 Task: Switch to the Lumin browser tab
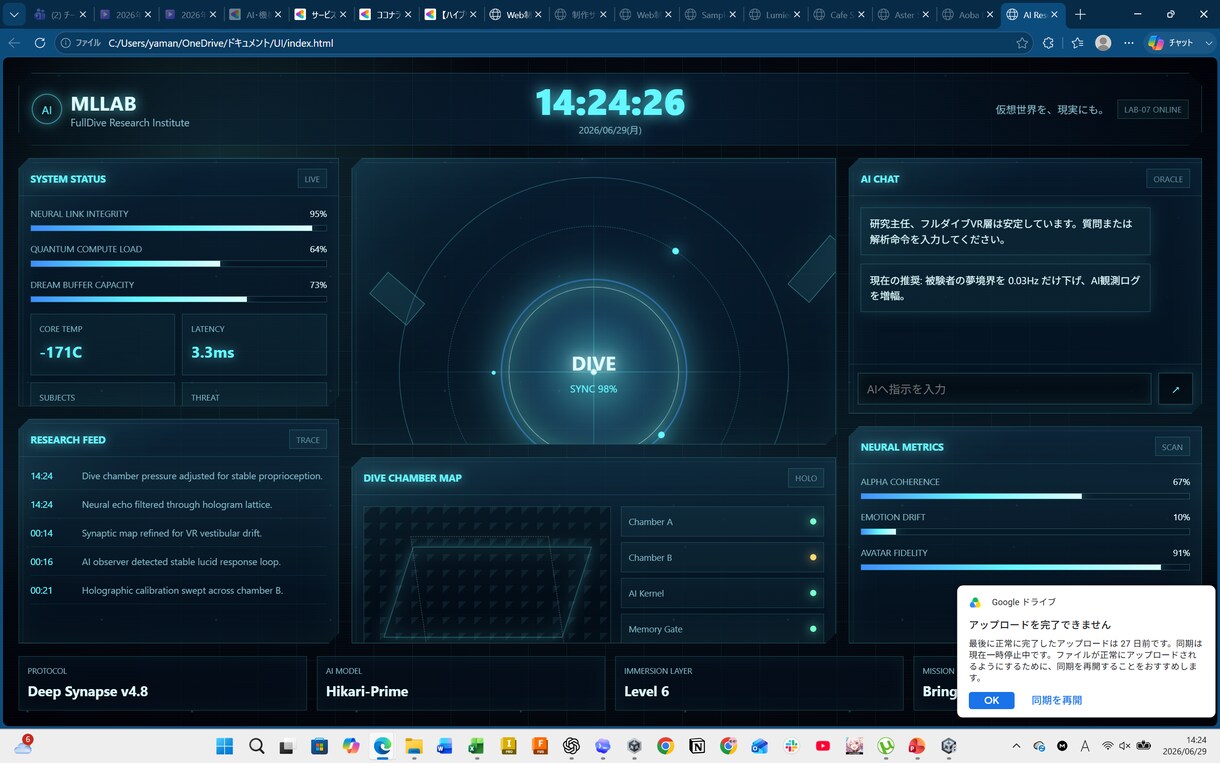[773, 15]
